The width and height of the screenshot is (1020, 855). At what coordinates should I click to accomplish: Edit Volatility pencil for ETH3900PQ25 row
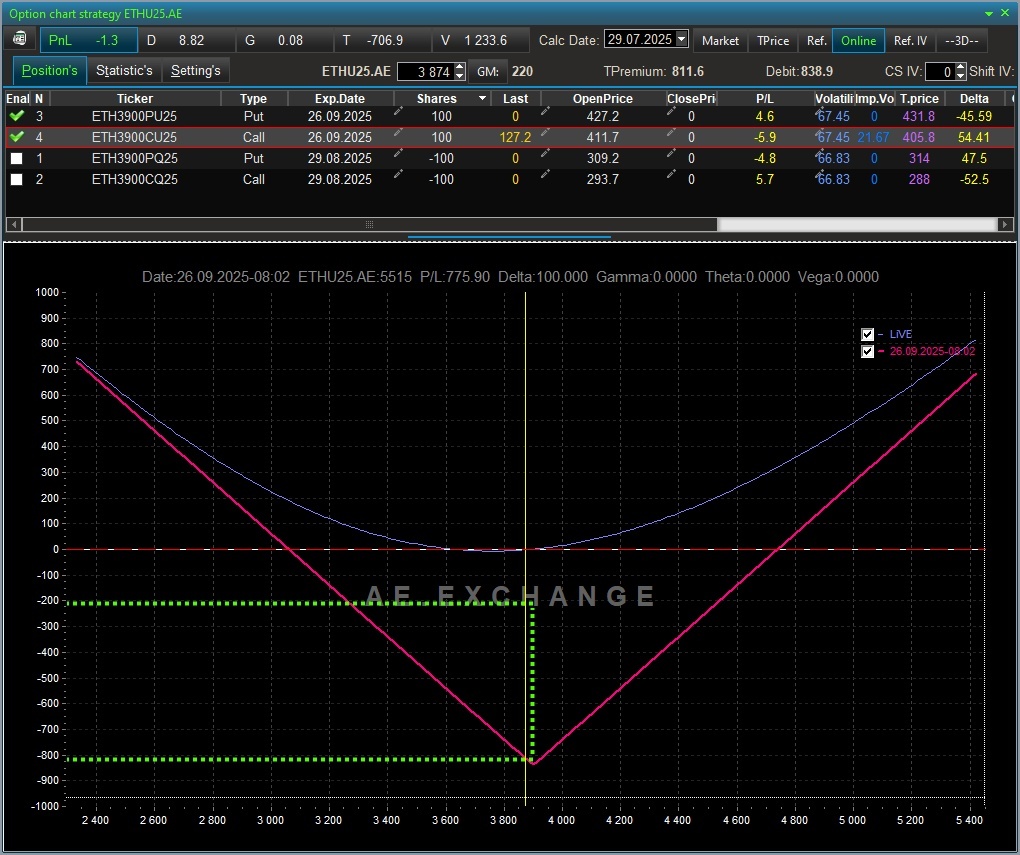(x=820, y=154)
